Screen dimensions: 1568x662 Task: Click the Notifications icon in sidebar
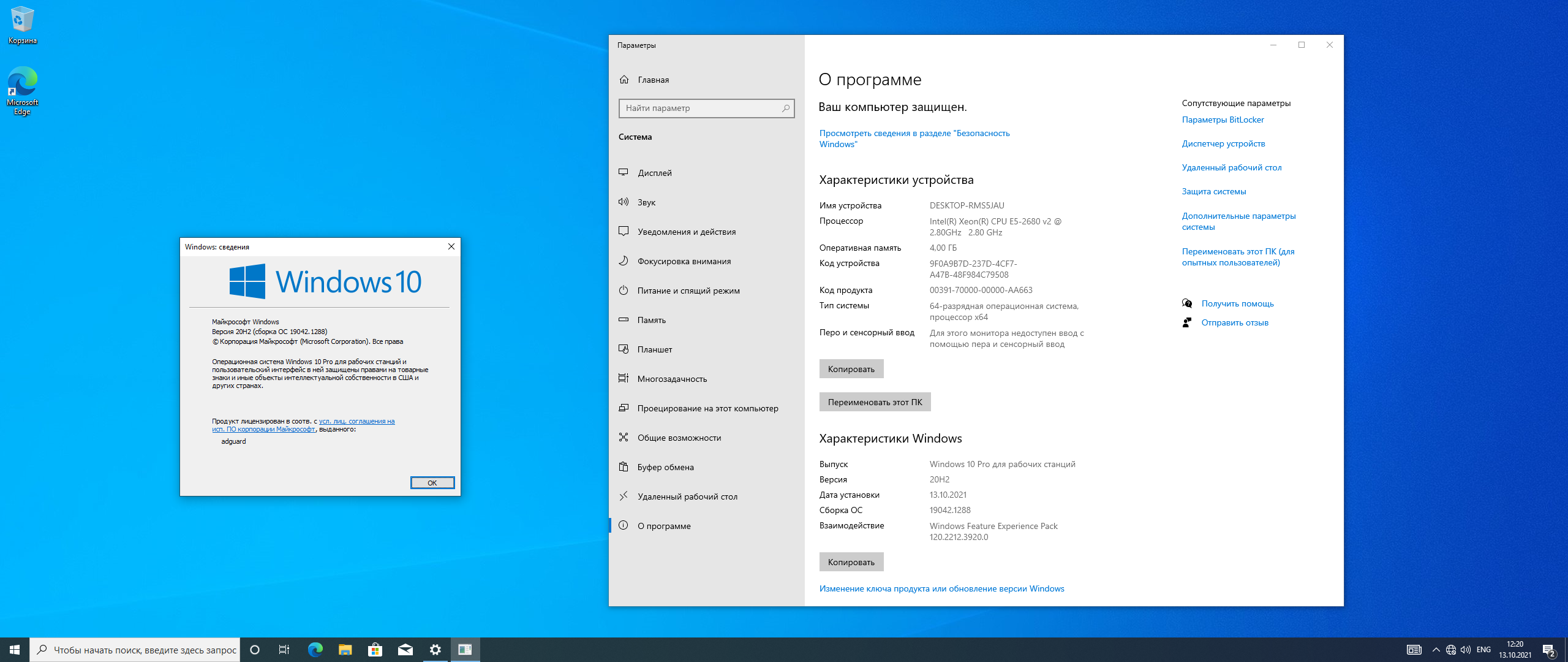(x=624, y=232)
